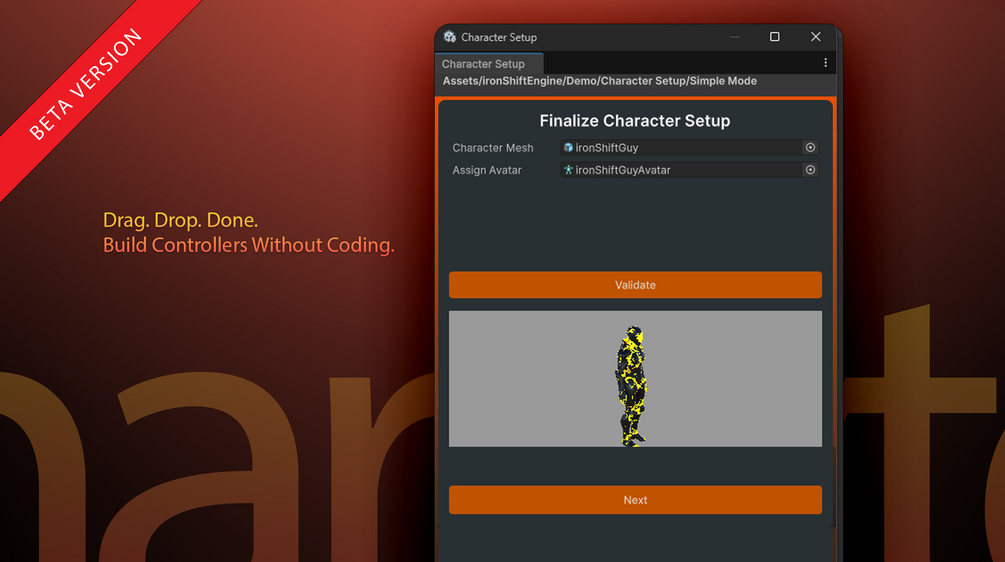Open object picker for Assign Avatar field
The image size is (1005, 562).
[810, 170]
